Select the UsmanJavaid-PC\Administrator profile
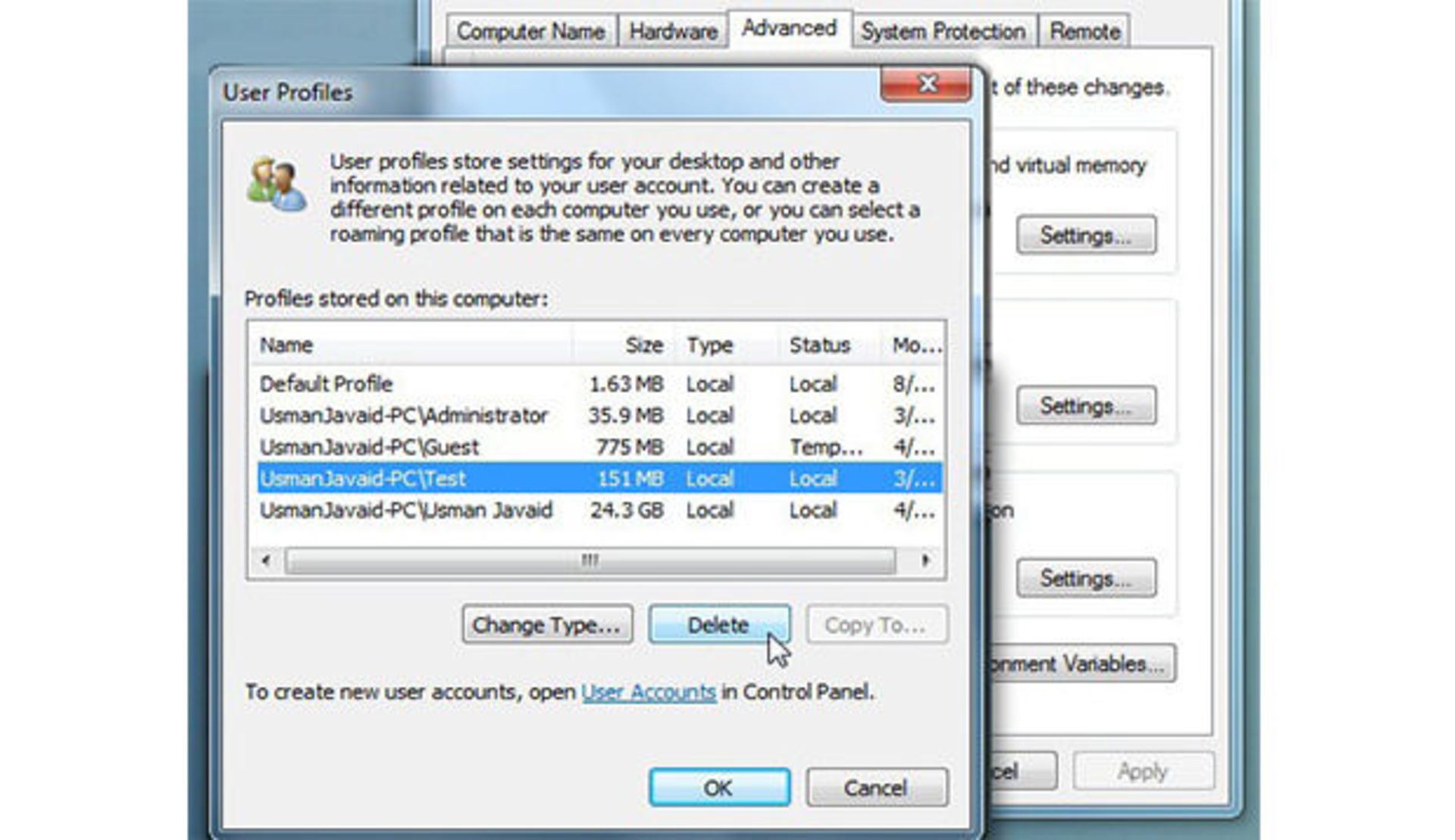1455x840 pixels. point(404,415)
